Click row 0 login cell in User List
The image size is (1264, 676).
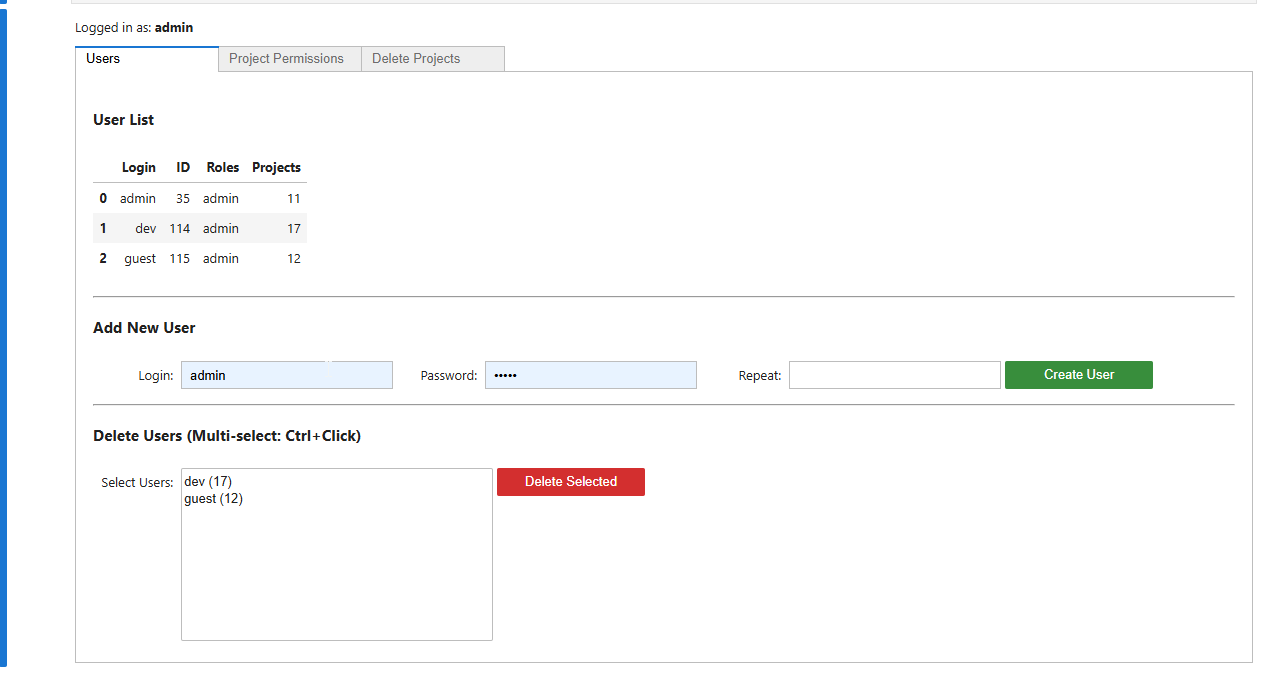[138, 199]
